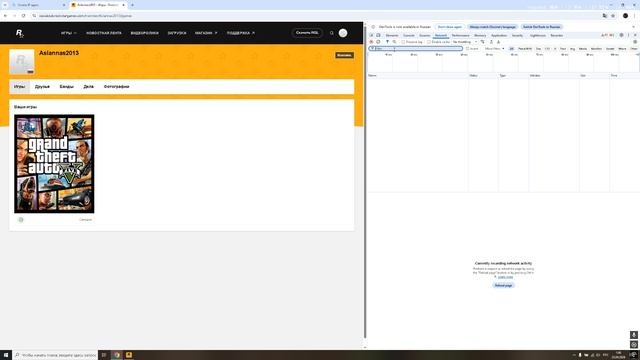The height and width of the screenshot is (360, 640).
Task: Switch to the Console DevTools tab
Action: pos(409,36)
